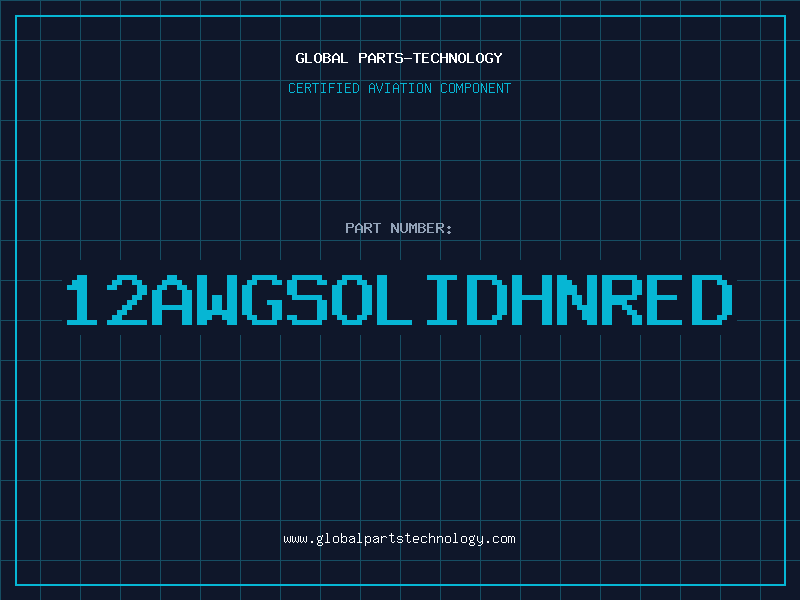Viewport: 800px width, 600px height.
Task: Click the letter H in the part number
Action: tap(535, 300)
